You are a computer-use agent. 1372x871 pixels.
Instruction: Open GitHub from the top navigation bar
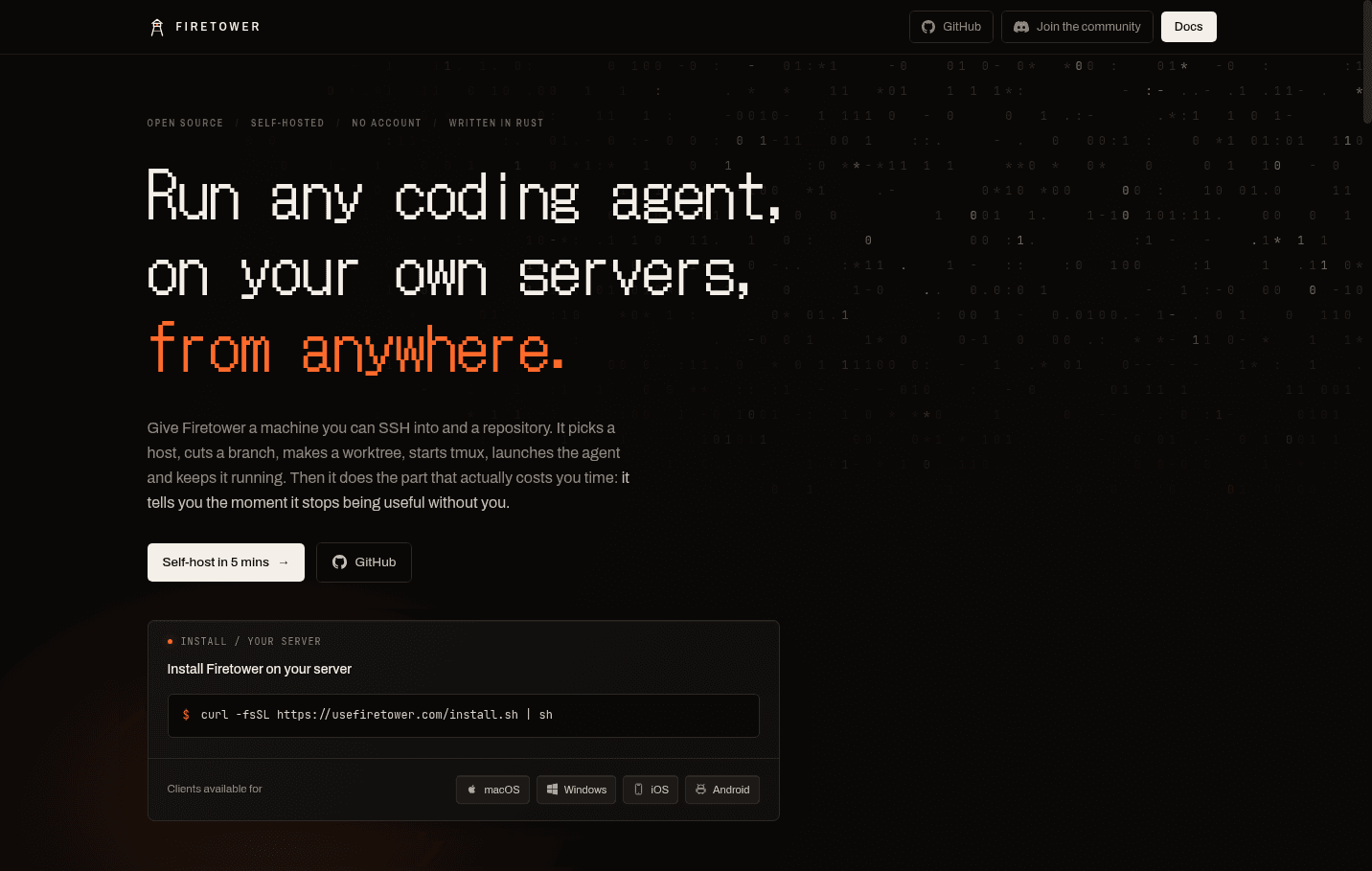pyautogui.click(x=951, y=27)
